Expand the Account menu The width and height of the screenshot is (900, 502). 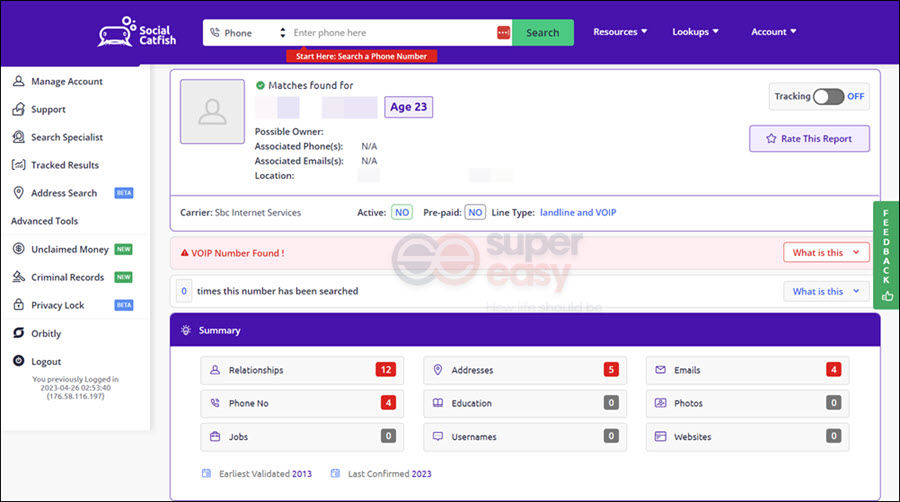pos(773,32)
